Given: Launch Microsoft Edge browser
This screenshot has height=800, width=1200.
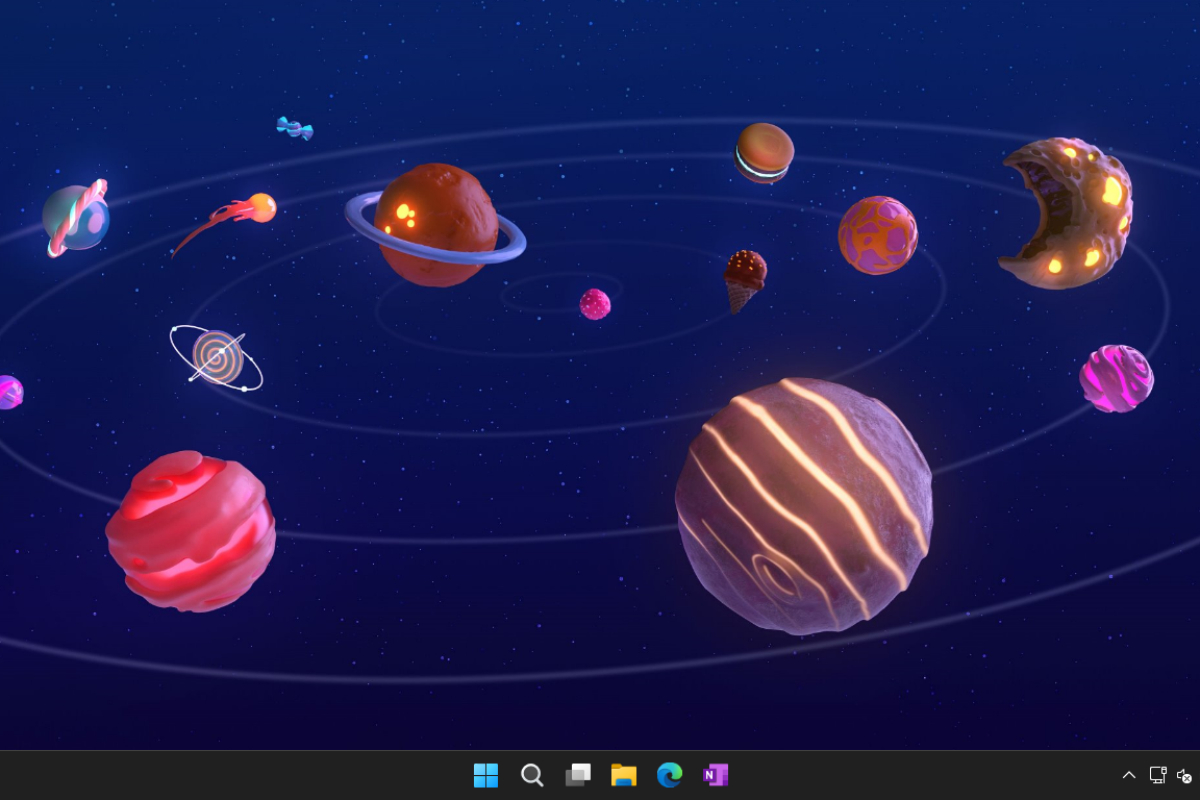Looking at the screenshot, I should (669, 775).
